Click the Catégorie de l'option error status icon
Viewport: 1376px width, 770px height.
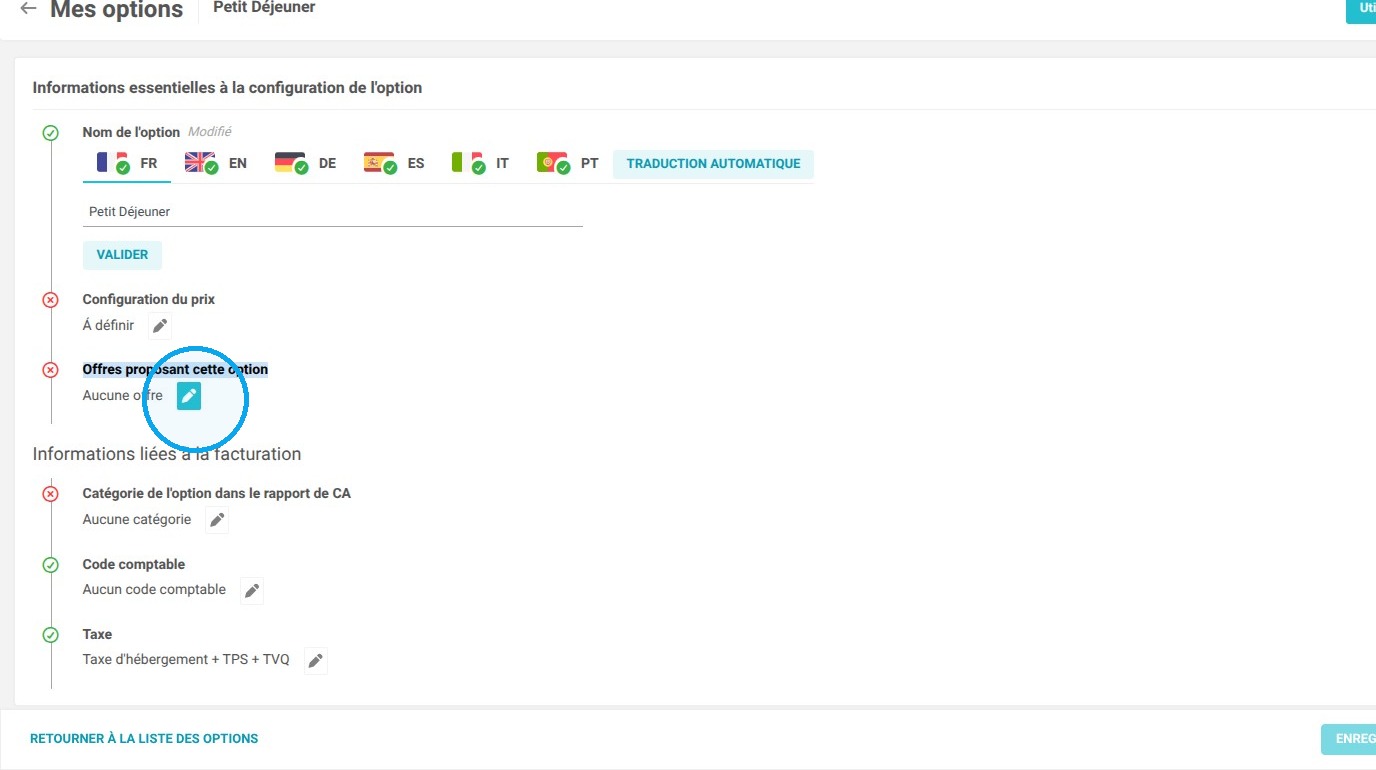coord(51,494)
